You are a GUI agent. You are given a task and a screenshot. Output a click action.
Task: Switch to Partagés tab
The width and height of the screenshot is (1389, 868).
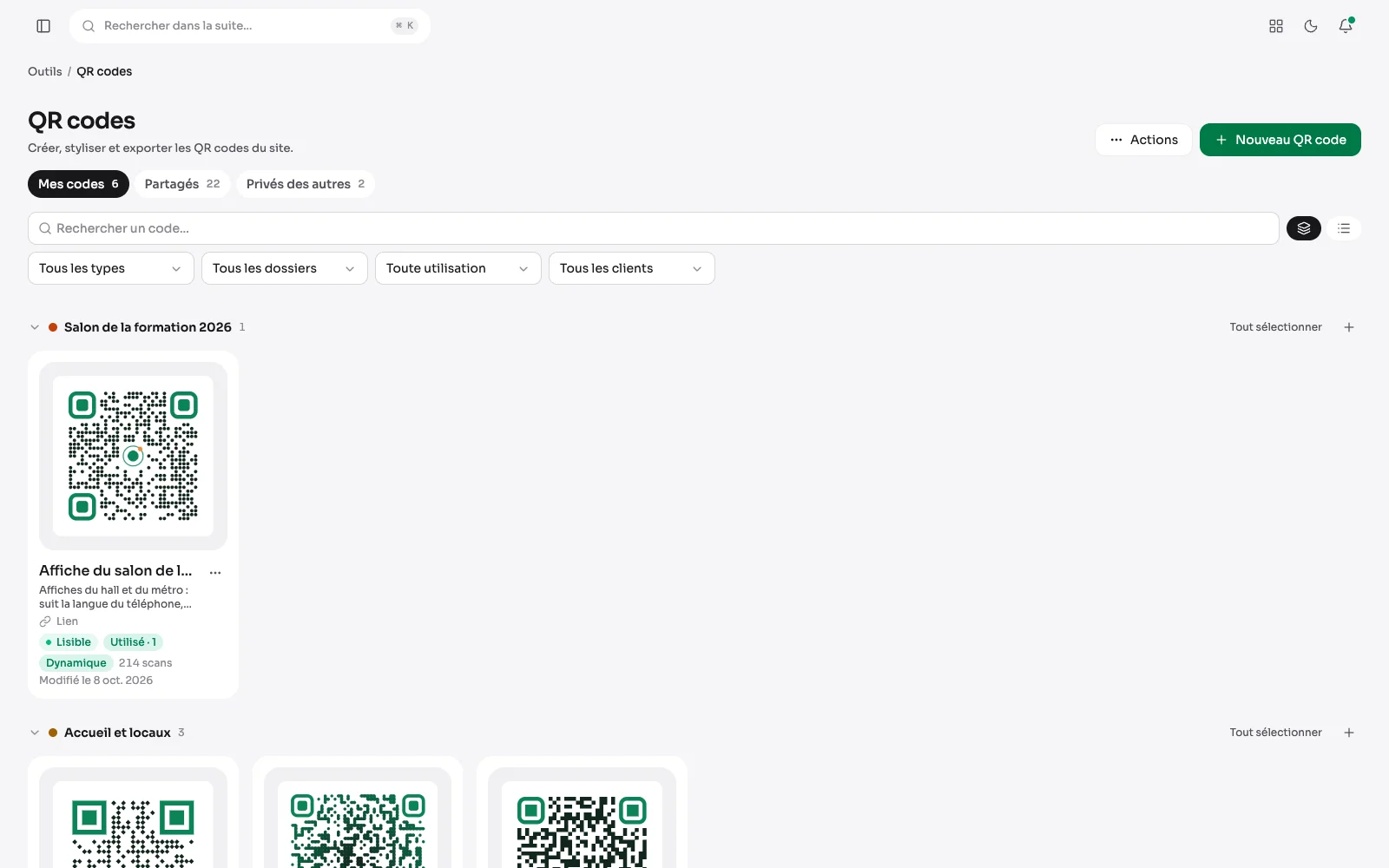coord(182,184)
